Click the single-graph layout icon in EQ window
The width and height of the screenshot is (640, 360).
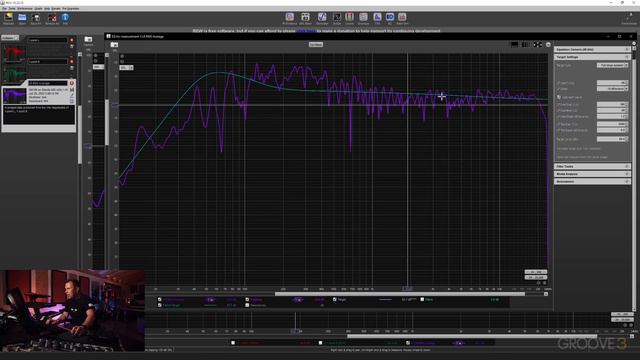pyautogui.click(x=515, y=44)
